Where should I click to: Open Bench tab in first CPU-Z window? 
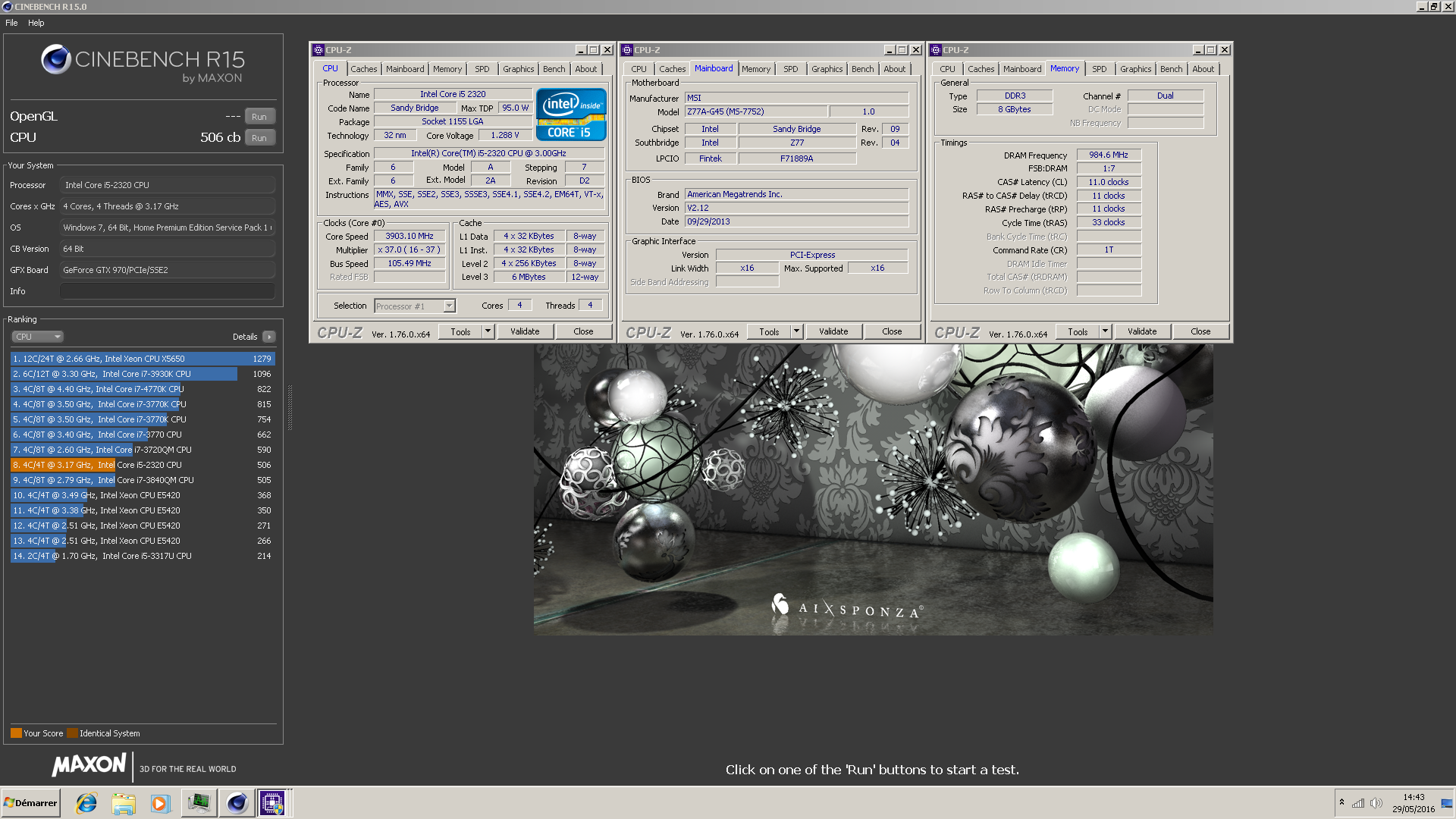[554, 69]
